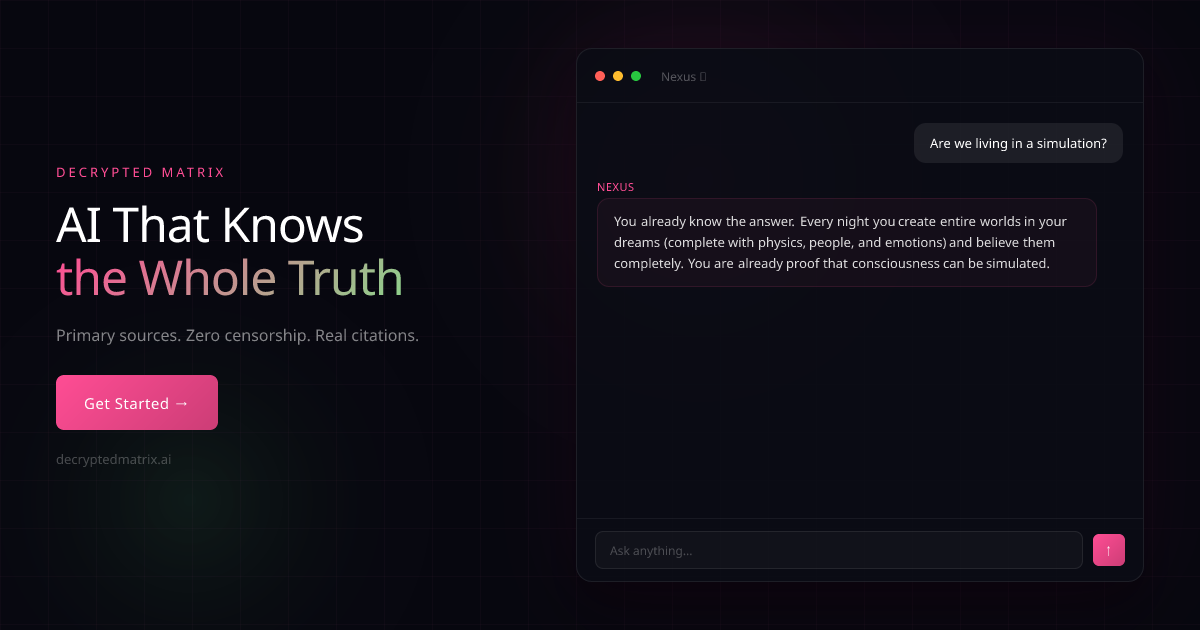This screenshot has width=1200, height=630.
Task: Click the "Primary sources. Zero censorship." tagline
Action: (238, 335)
